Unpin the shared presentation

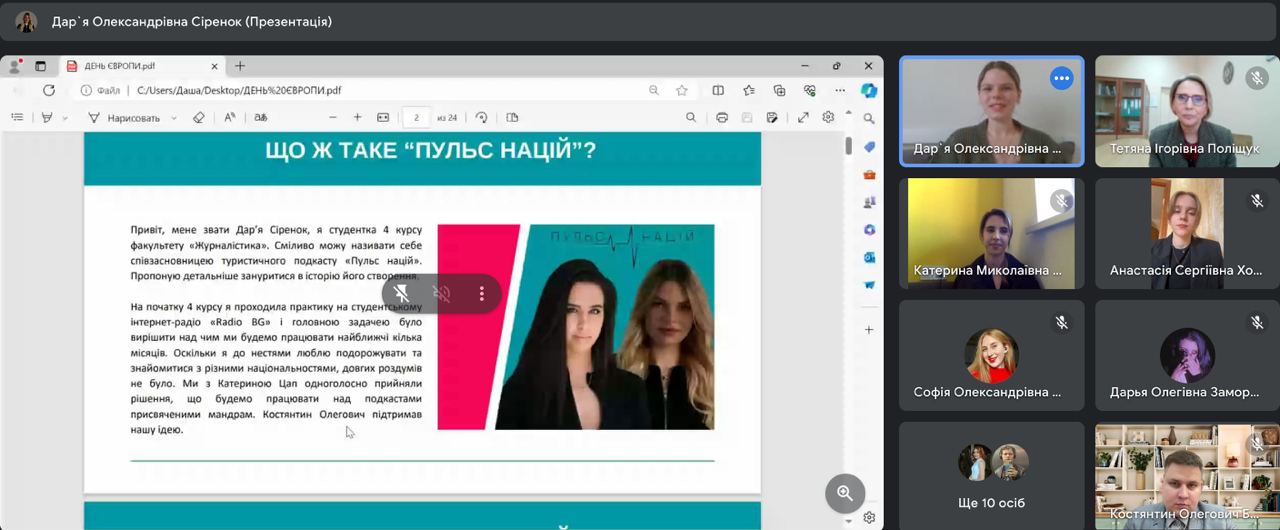pos(401,294)
